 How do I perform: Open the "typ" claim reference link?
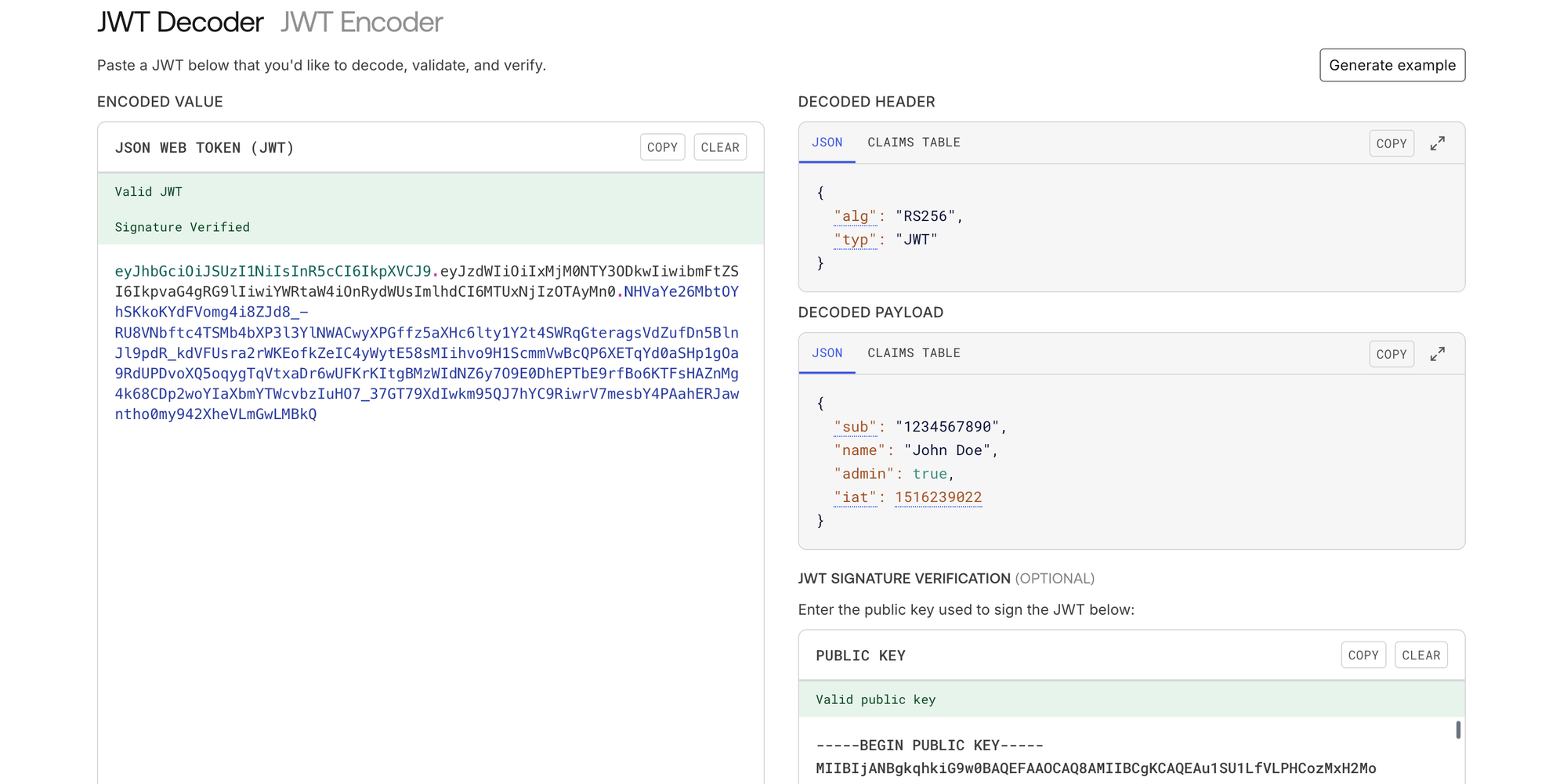[x=856, y=239]
